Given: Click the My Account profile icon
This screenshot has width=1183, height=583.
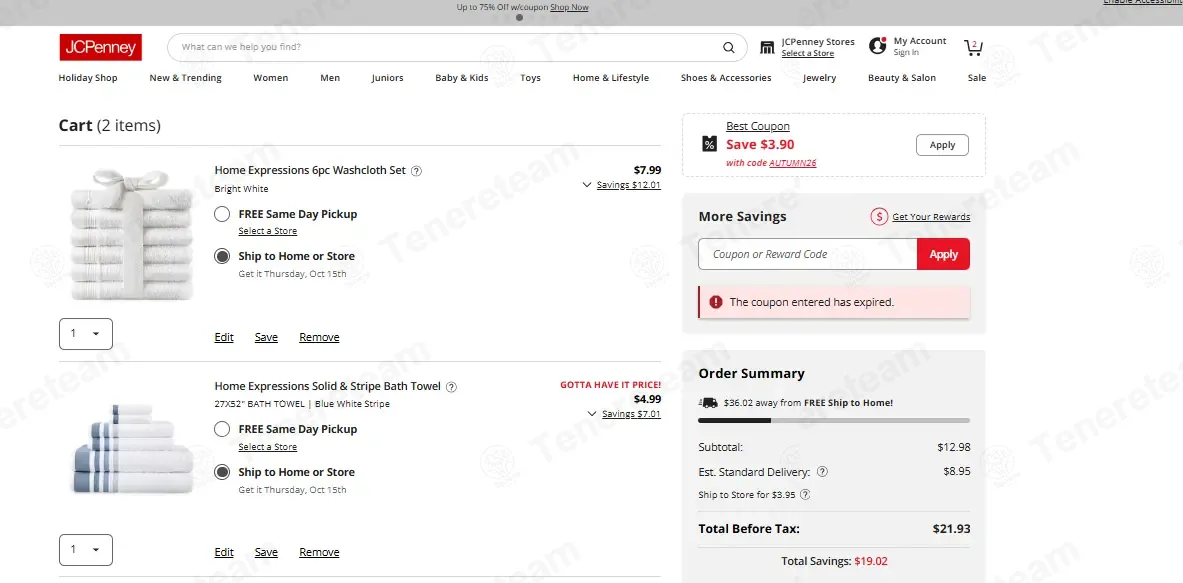Looking at the screenshot, I should (x=877, y=46).
